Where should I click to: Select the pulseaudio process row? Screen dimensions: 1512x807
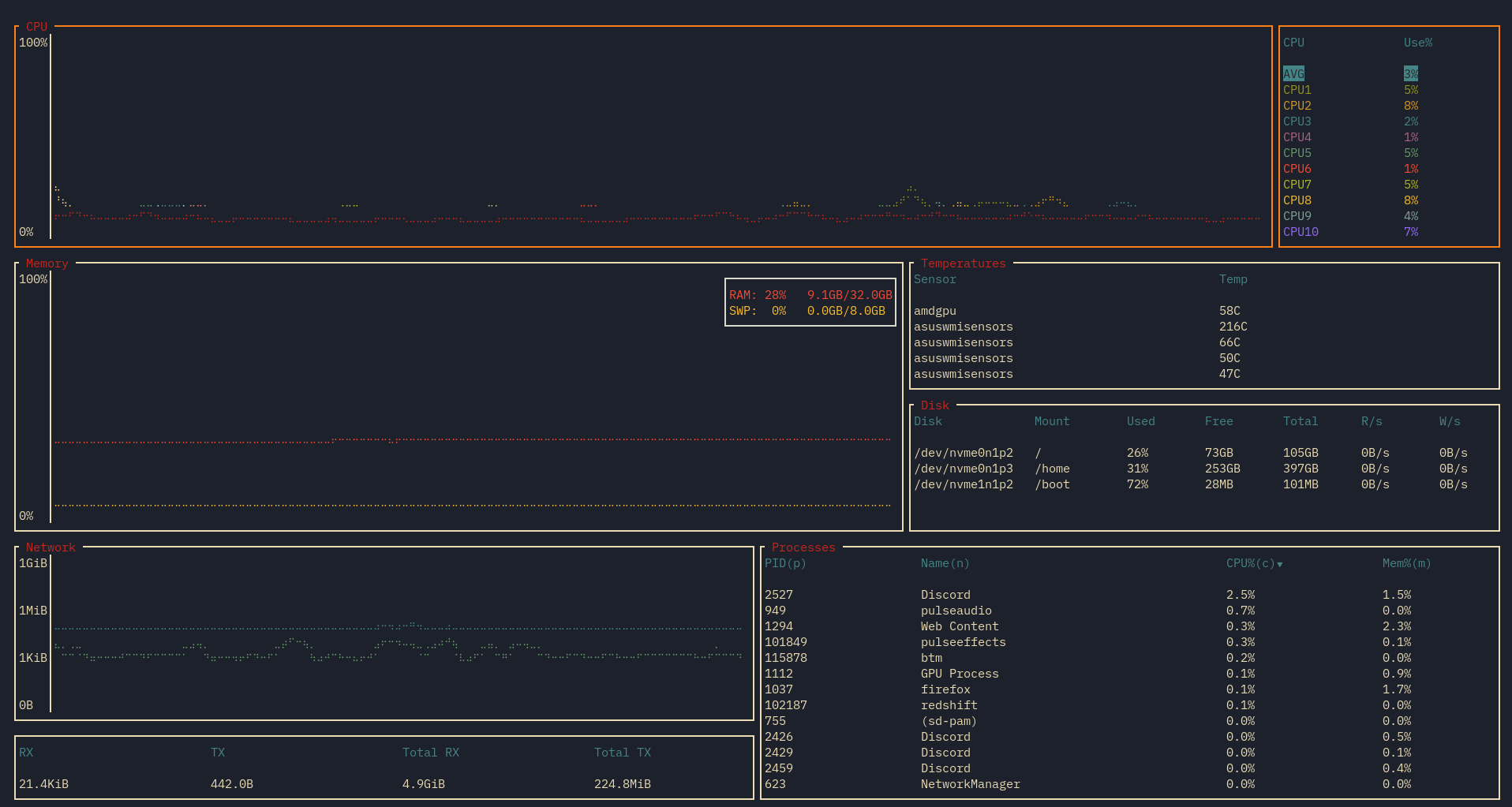coord(1129,611)
